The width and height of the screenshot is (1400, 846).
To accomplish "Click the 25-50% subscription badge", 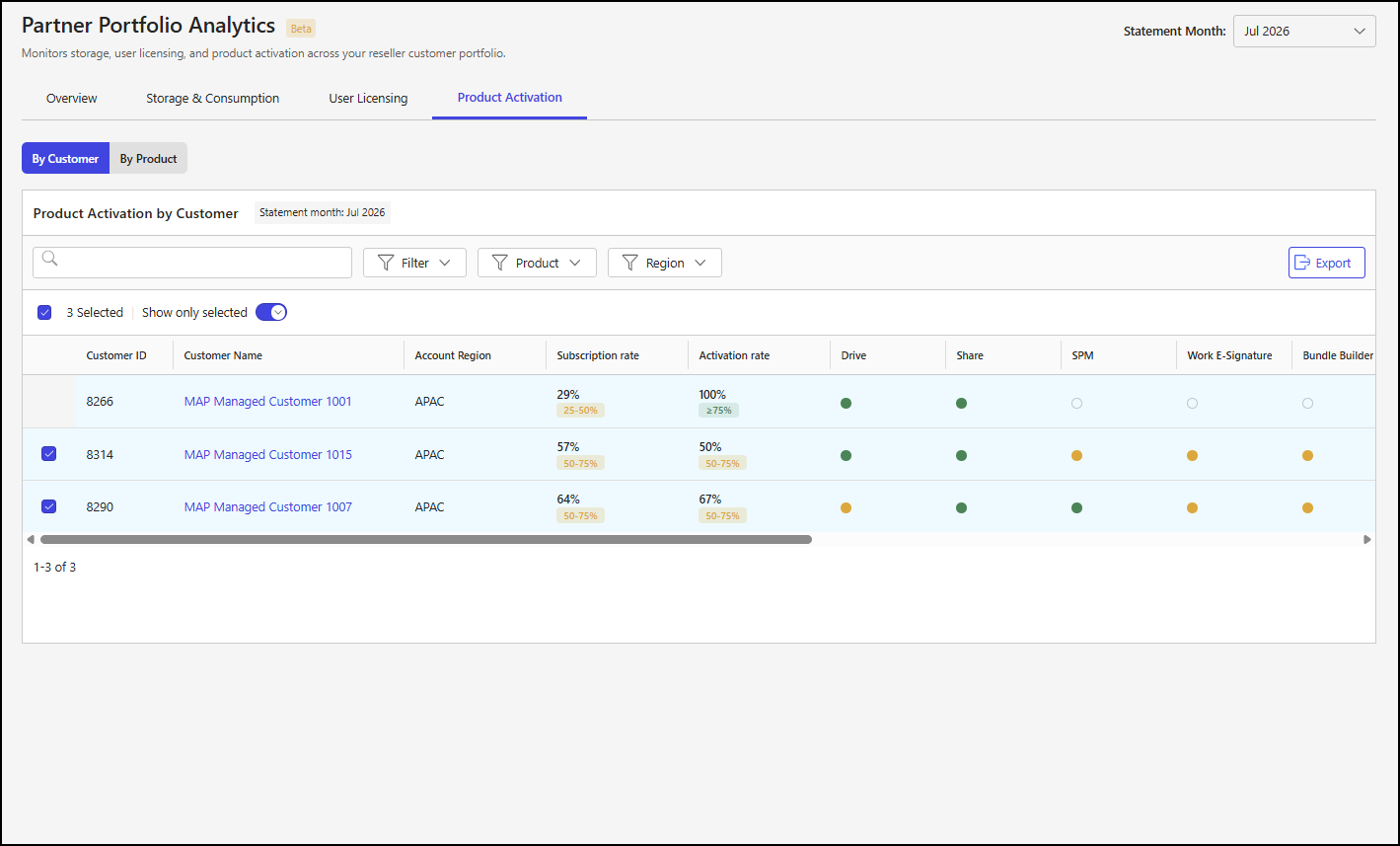I will tap(581, 410).
